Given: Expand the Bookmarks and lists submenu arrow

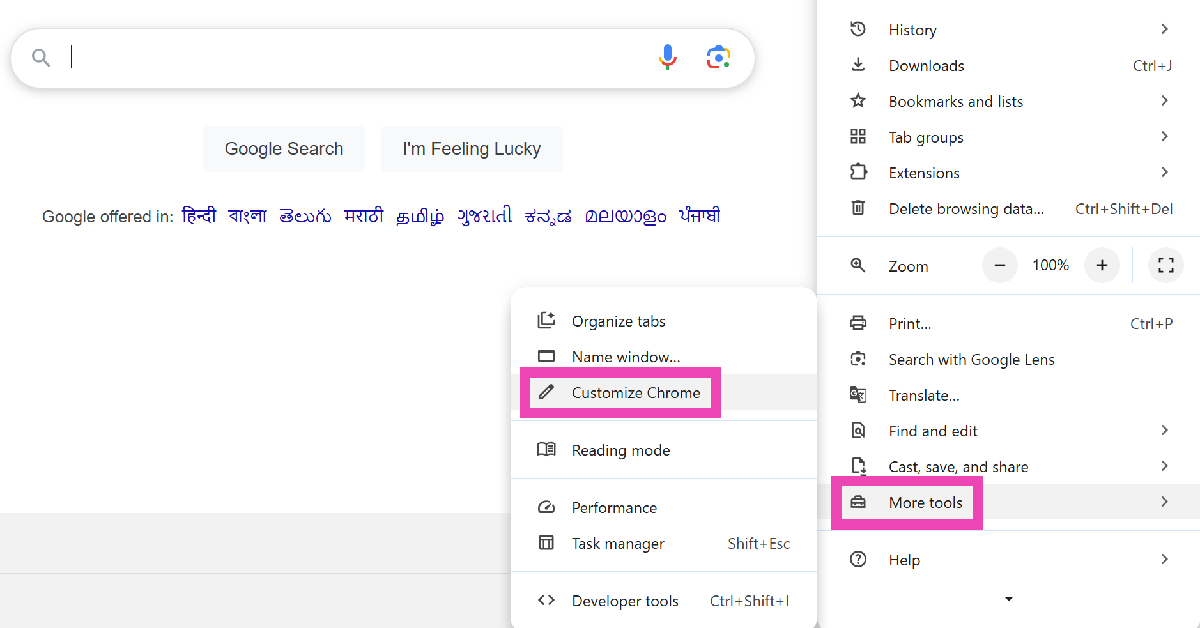Looking at the screenshot, I should pos(1164,101).
